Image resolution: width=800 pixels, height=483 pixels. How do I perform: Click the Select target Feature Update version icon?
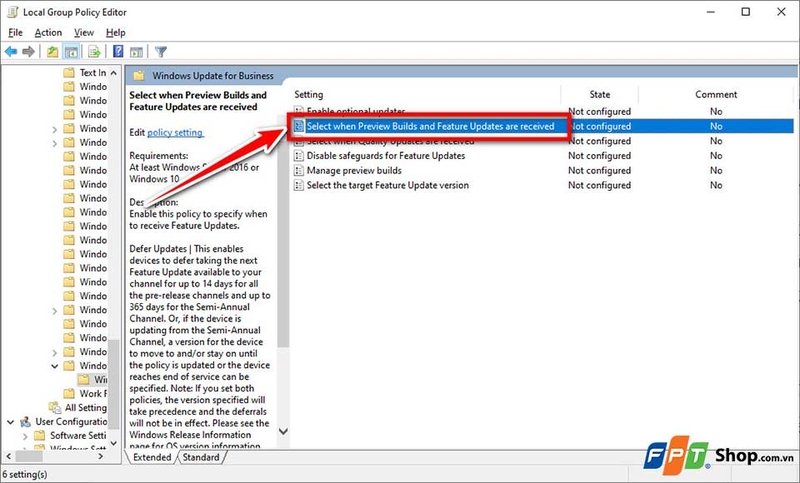pos(298,186)
